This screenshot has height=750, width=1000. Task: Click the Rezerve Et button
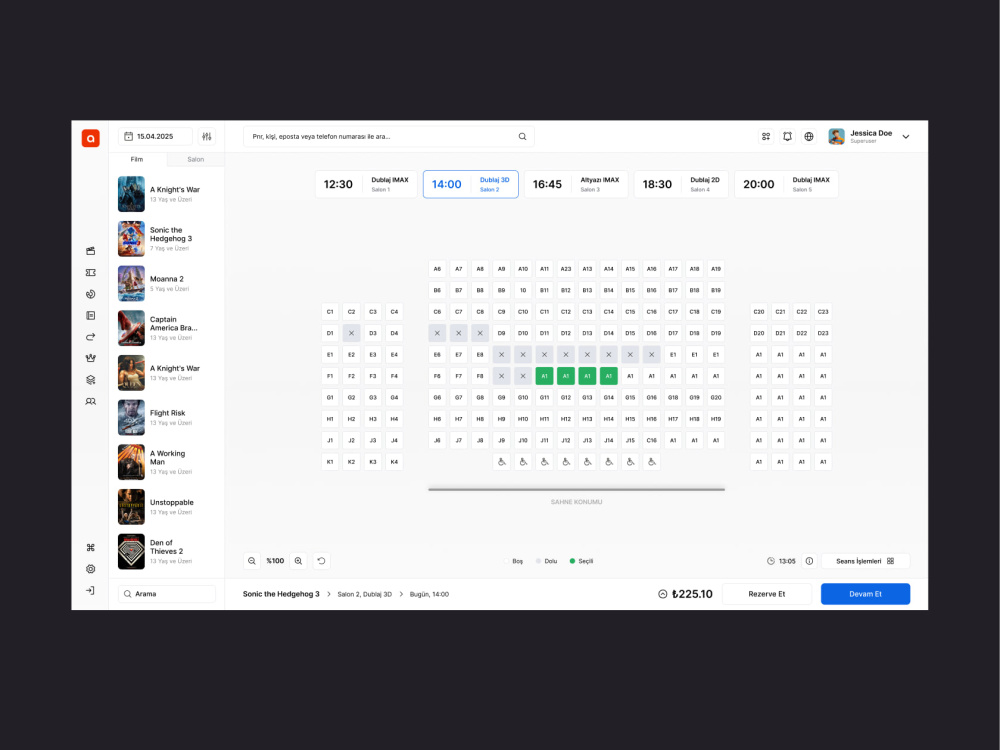(x=767, y=594)
